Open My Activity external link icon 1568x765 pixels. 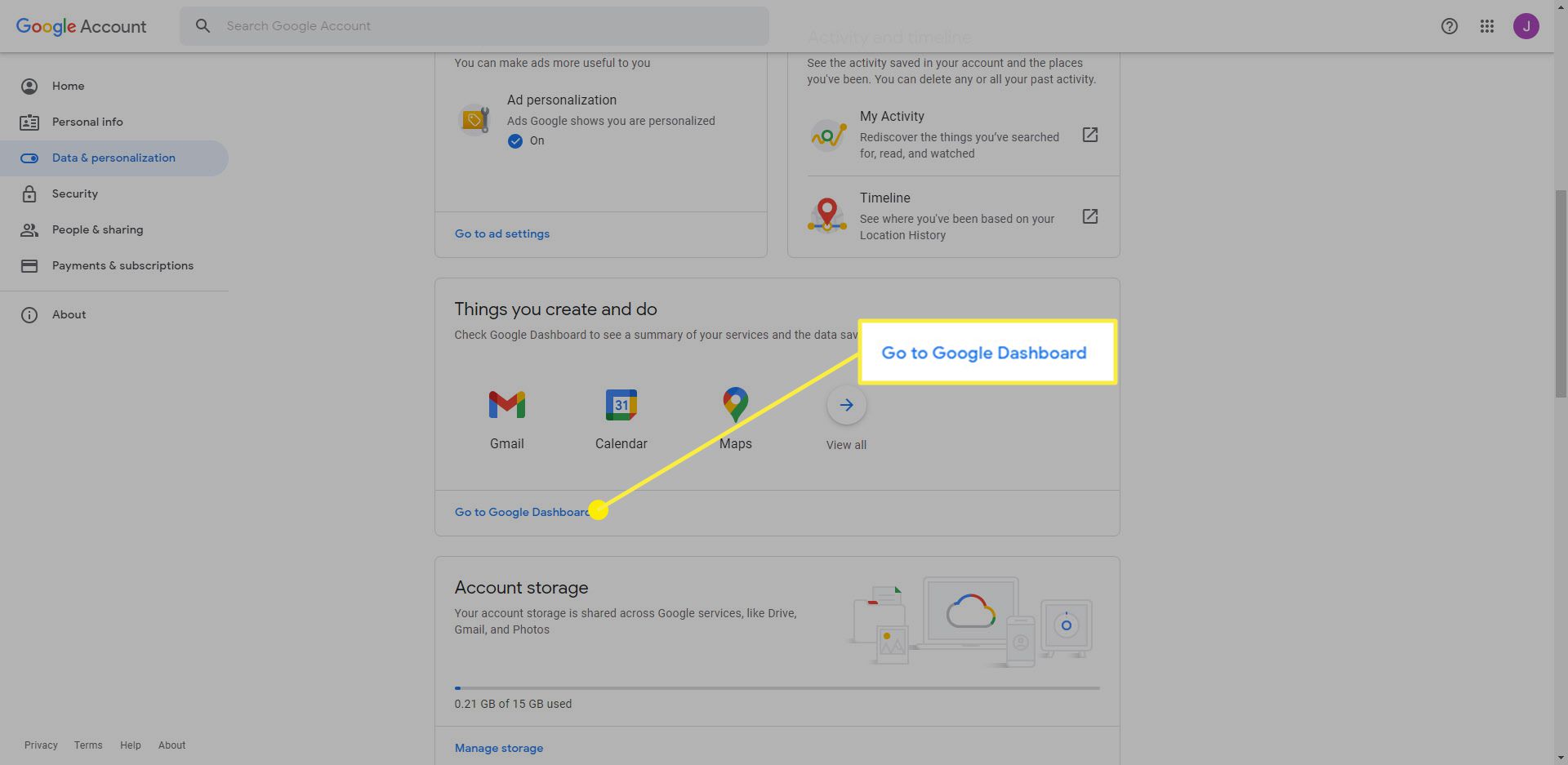pos(1089,135)
